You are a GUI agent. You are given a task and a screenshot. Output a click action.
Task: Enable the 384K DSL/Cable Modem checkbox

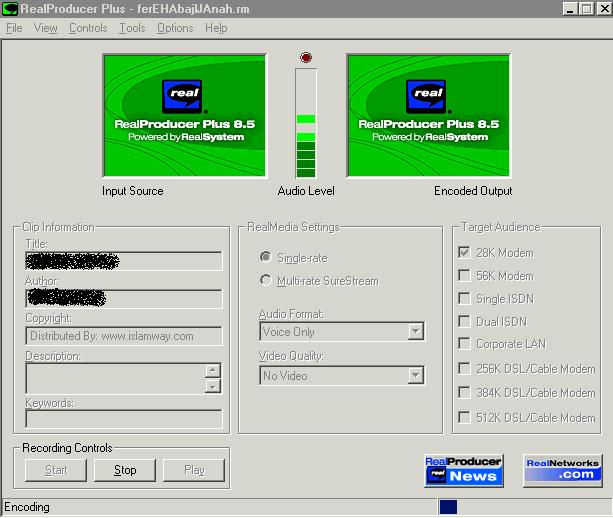tap(464, 393)
